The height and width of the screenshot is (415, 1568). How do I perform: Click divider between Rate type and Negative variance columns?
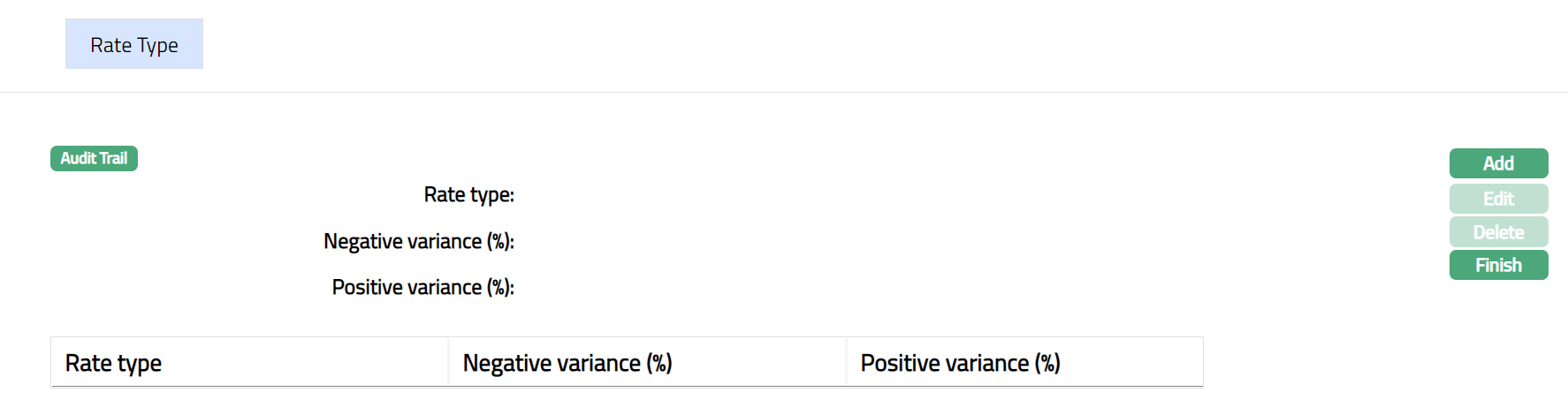(x=448, y=362)
